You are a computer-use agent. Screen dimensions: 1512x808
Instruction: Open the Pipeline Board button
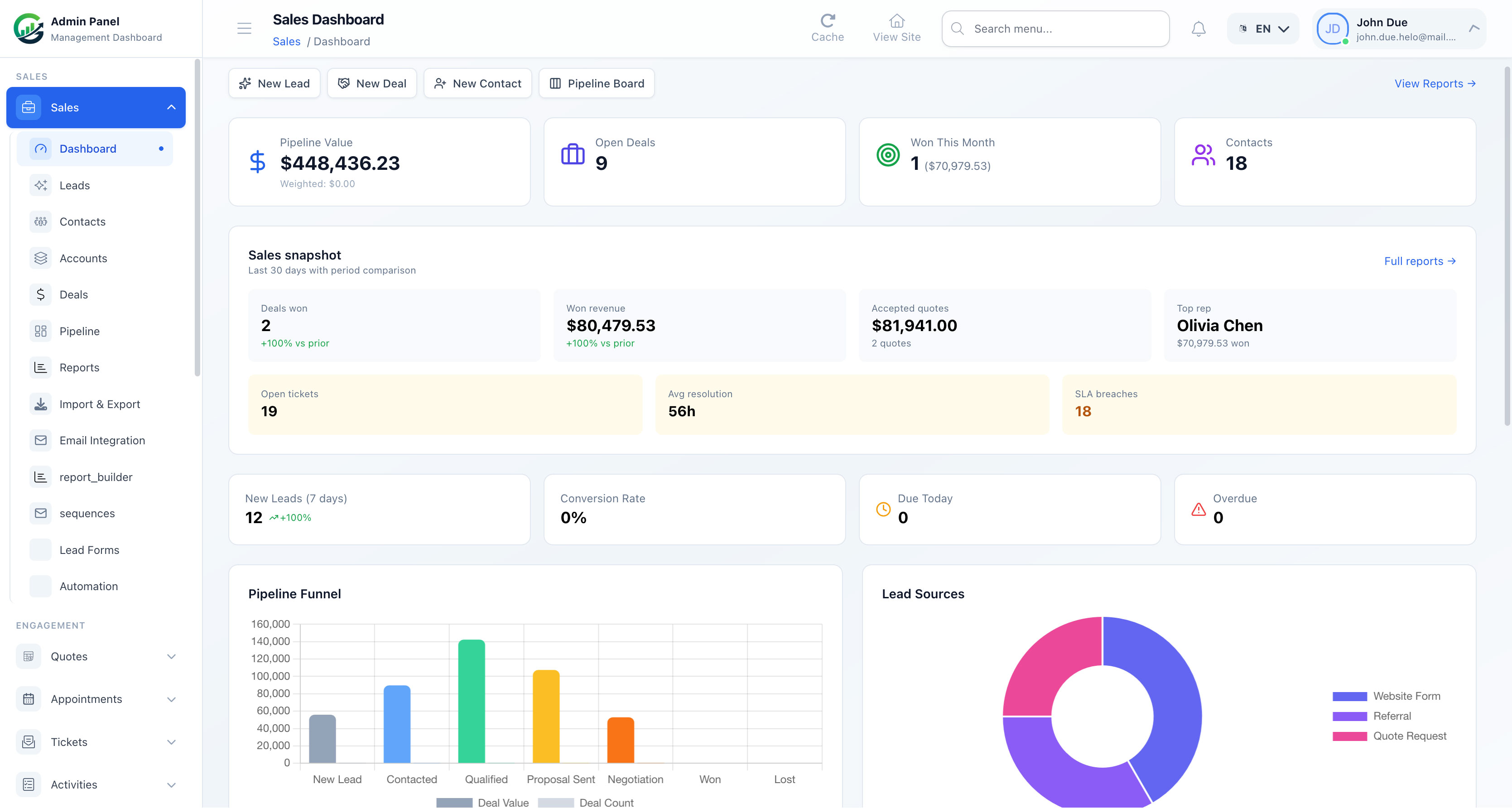pos(597,83)
